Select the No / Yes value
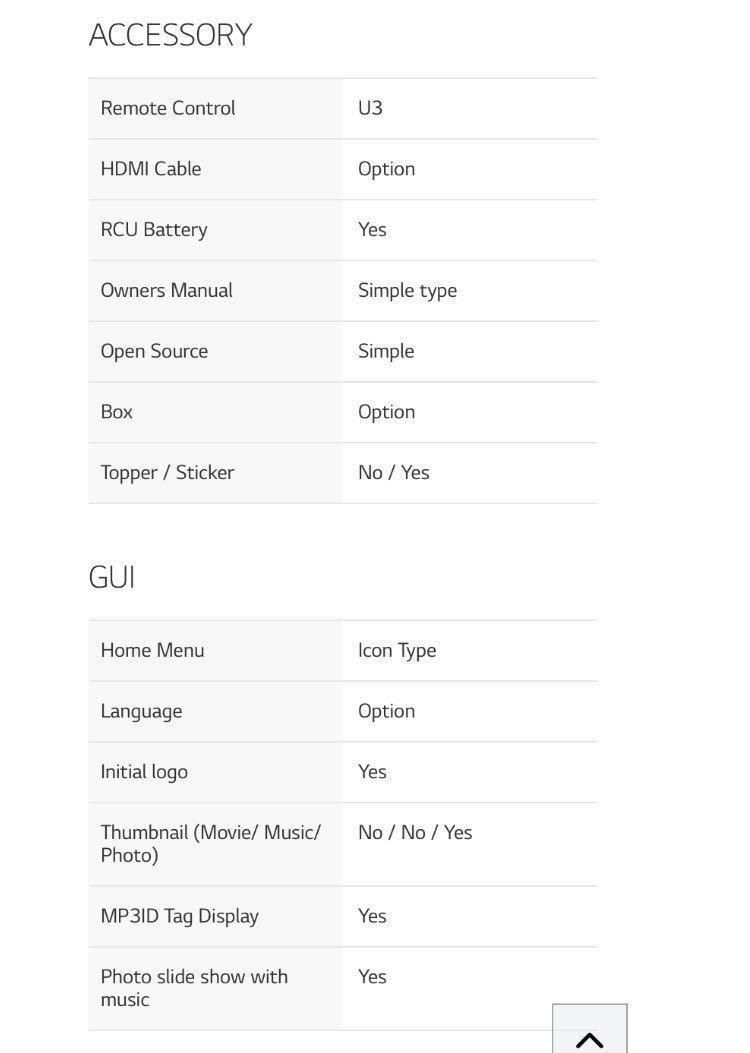This screenshot has height=1053, width=750. click(393, 472)
